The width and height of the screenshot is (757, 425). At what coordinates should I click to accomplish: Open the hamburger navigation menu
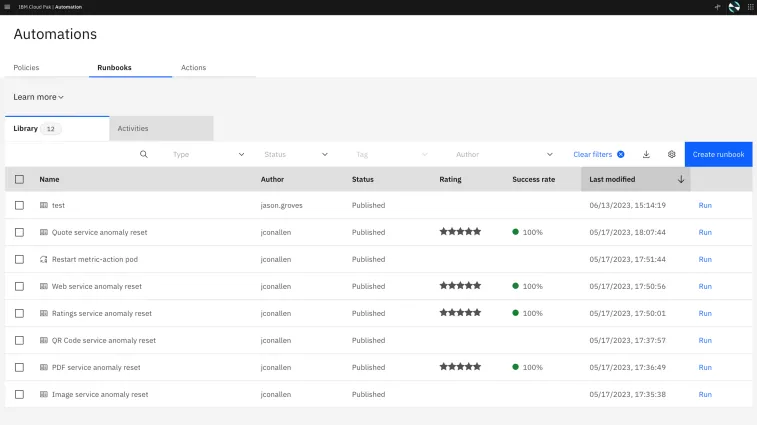click(x=7, y=7)
